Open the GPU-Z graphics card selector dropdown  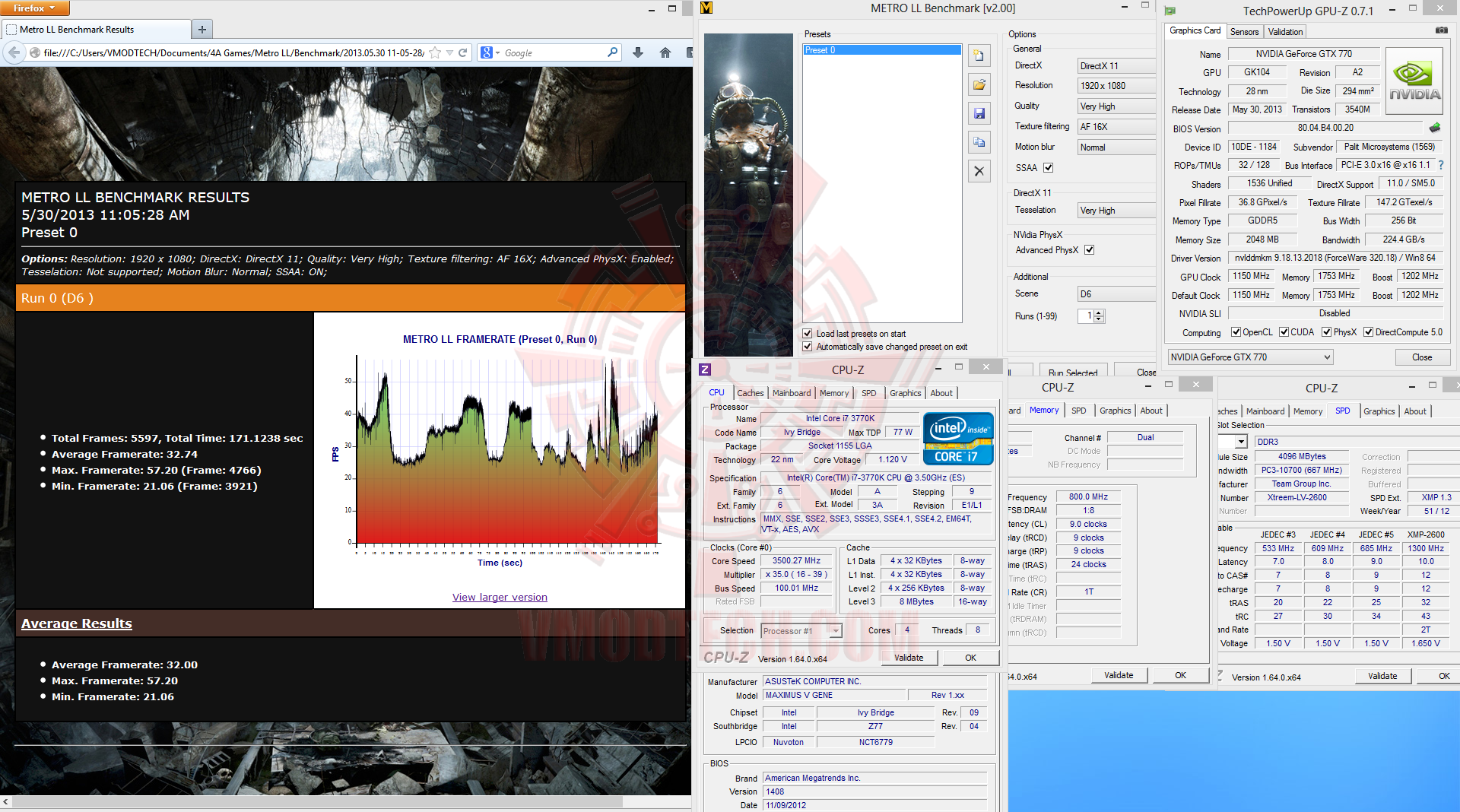coord(1251,357)
